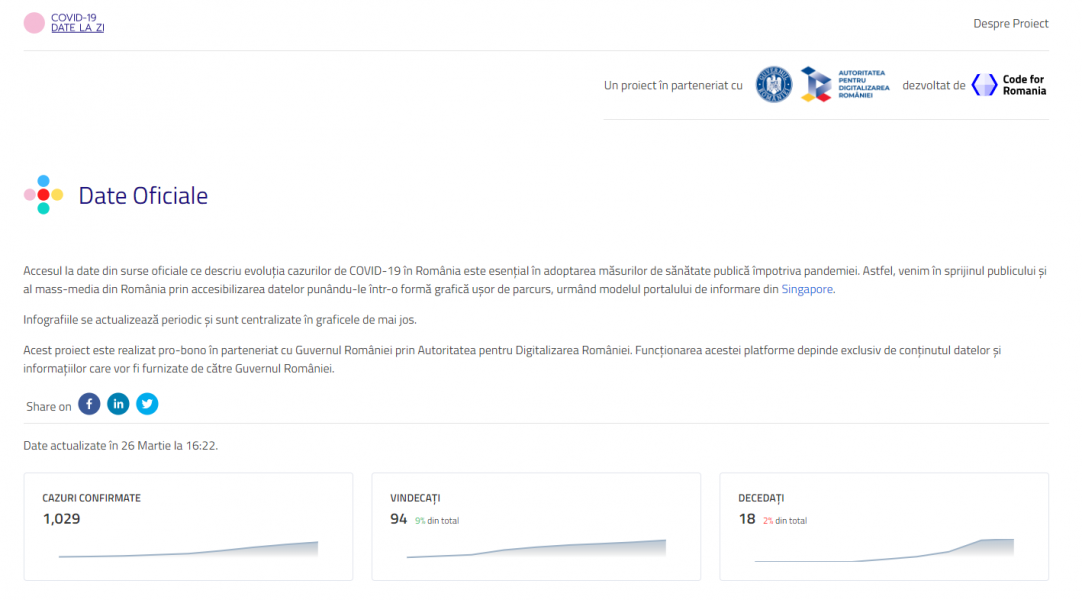The height and width of the screenshot is (600, 1082).
Task: Click the Vindecați card title
Action: (415, 498)
